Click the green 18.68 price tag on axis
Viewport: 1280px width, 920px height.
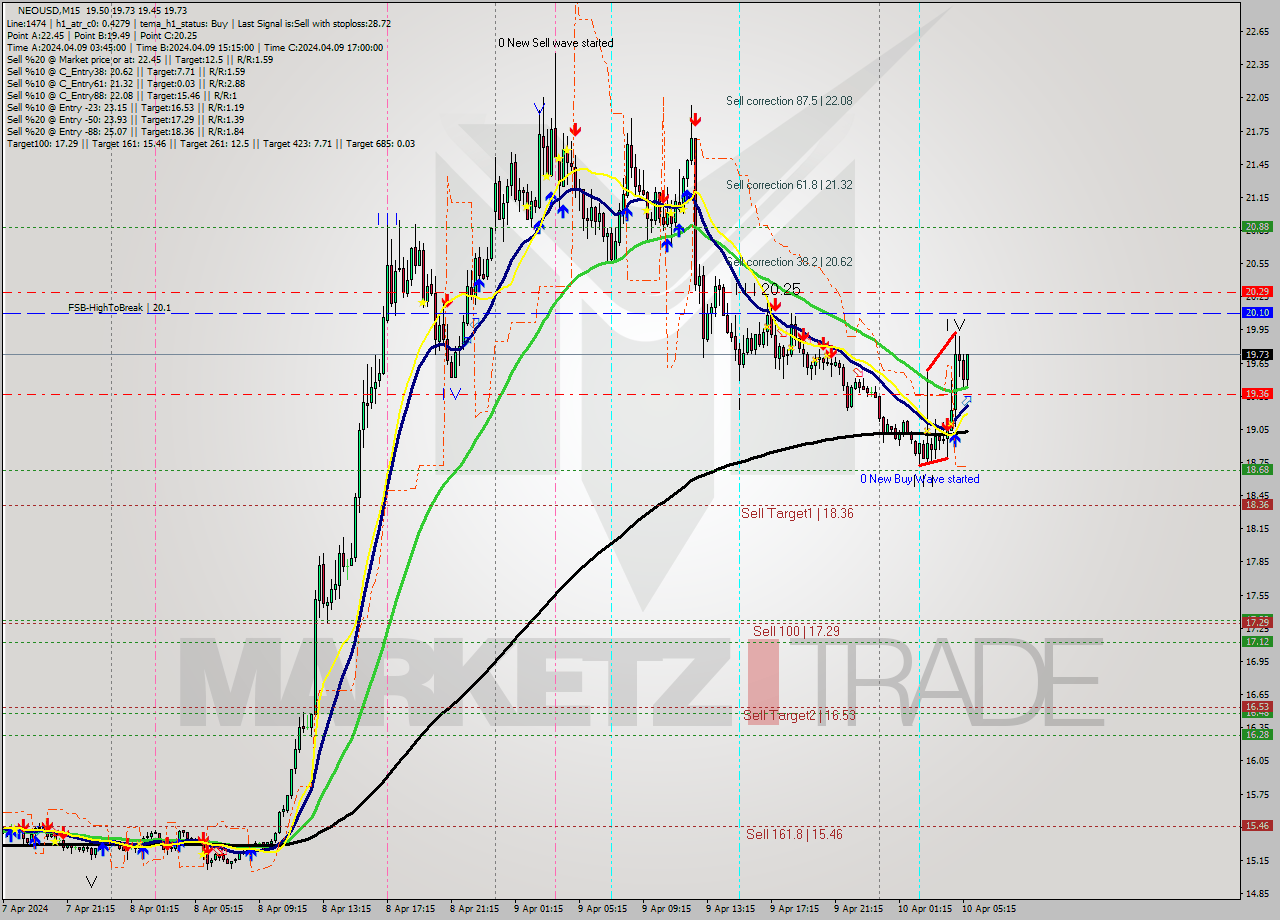coord(1257,469)
